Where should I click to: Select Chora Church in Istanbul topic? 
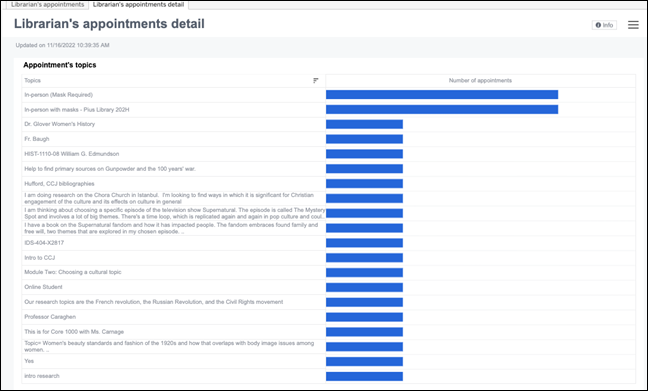tap(169, 198)
